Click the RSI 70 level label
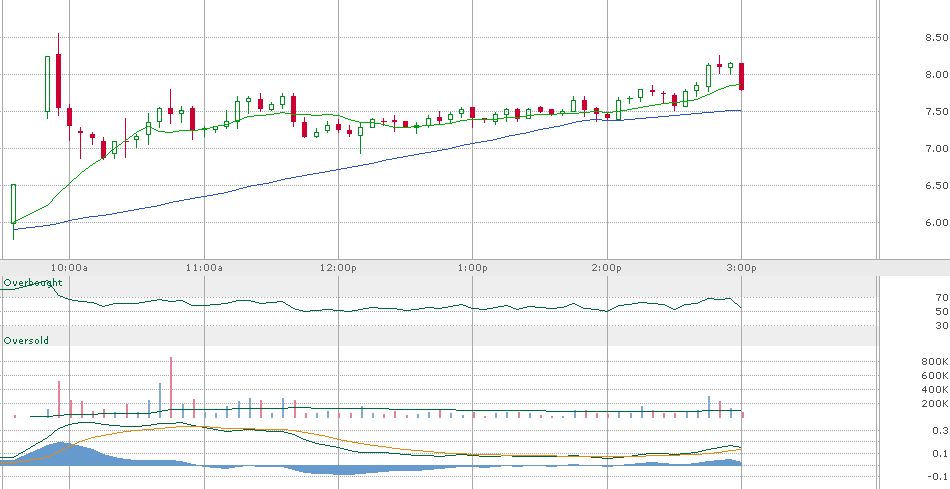 [942, 298]
